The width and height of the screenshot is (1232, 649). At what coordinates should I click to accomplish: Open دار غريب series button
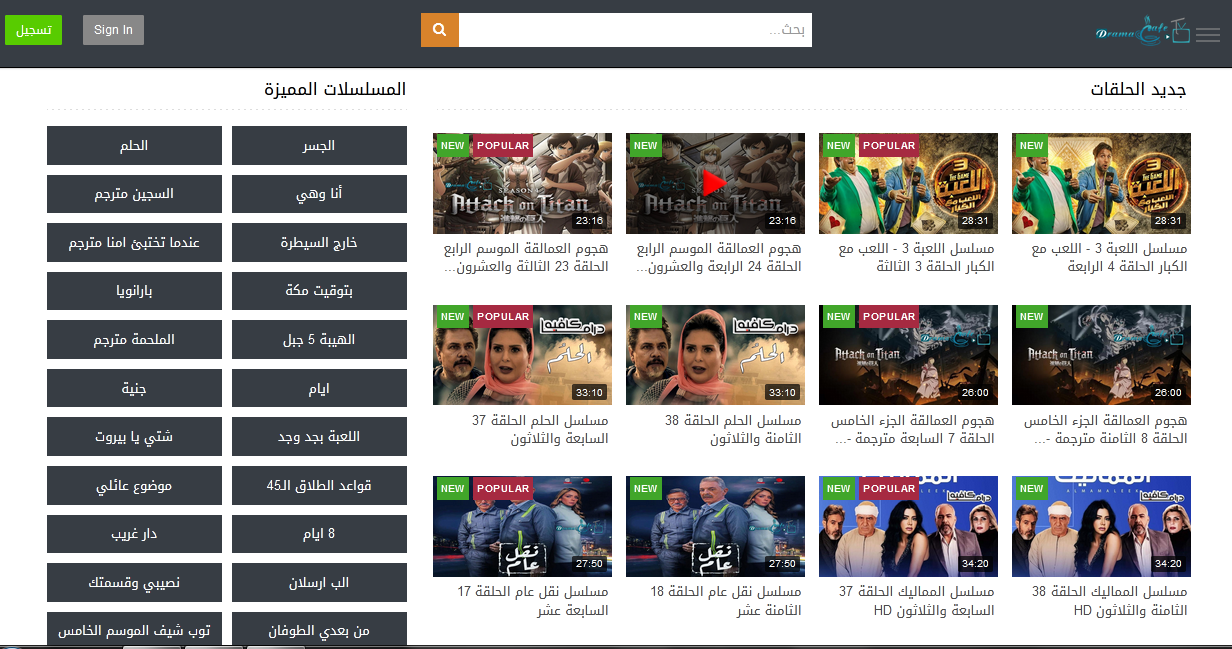click(x=134, y=534)
